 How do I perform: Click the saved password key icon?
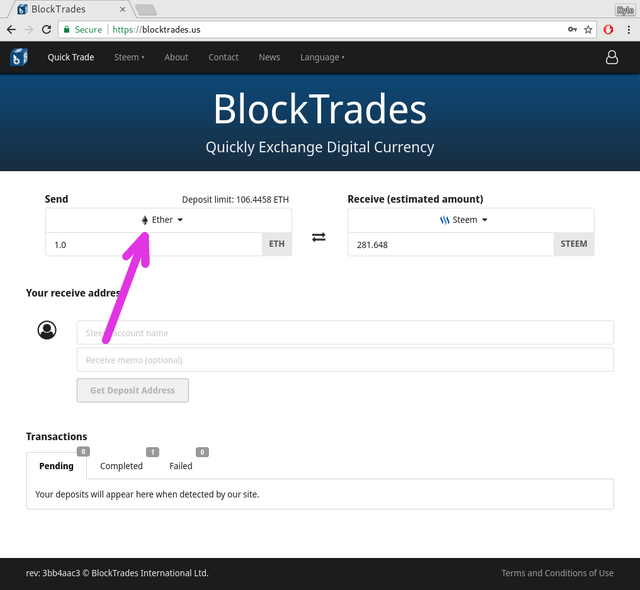coord(572,29)
